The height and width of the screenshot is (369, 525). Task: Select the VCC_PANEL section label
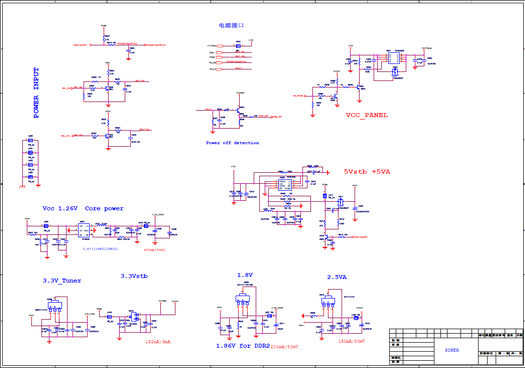[367, 115]
